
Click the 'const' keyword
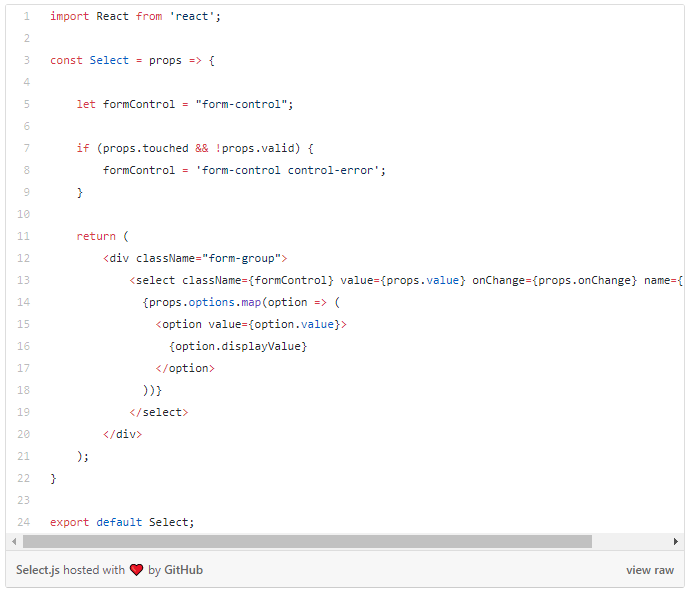tap(66, 60)
